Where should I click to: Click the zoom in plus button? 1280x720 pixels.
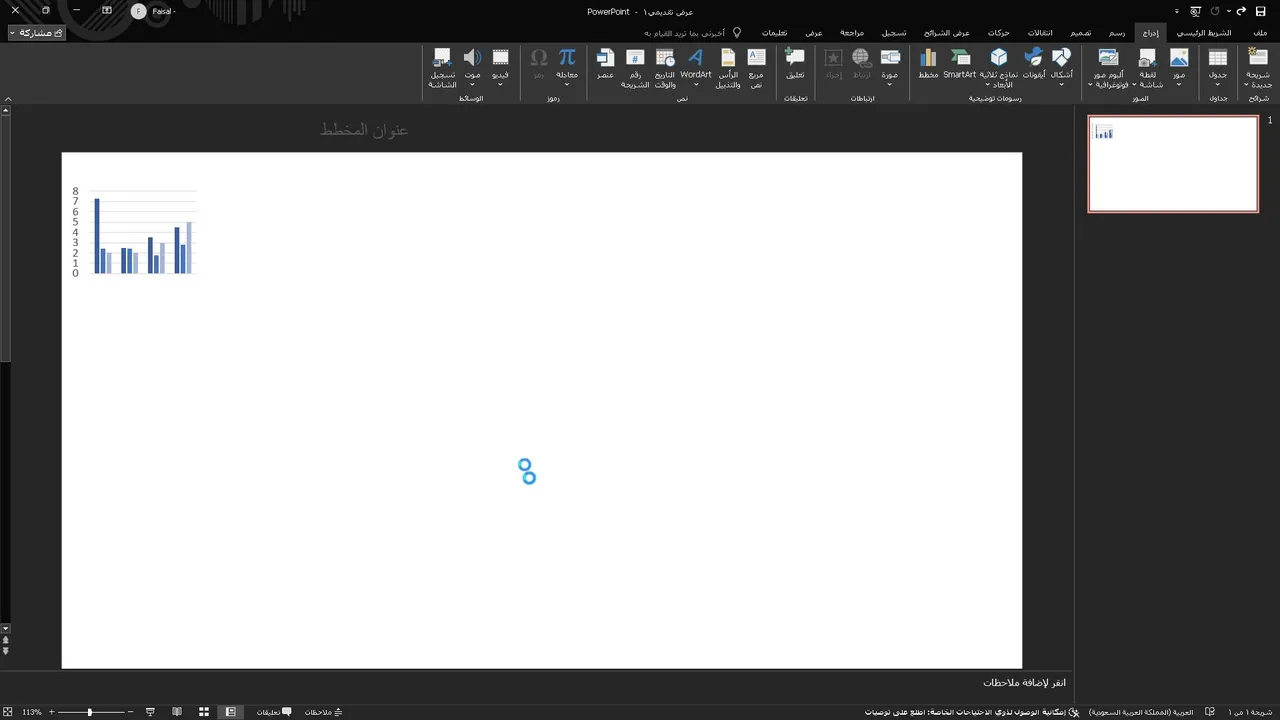click(x=51, y=712)
